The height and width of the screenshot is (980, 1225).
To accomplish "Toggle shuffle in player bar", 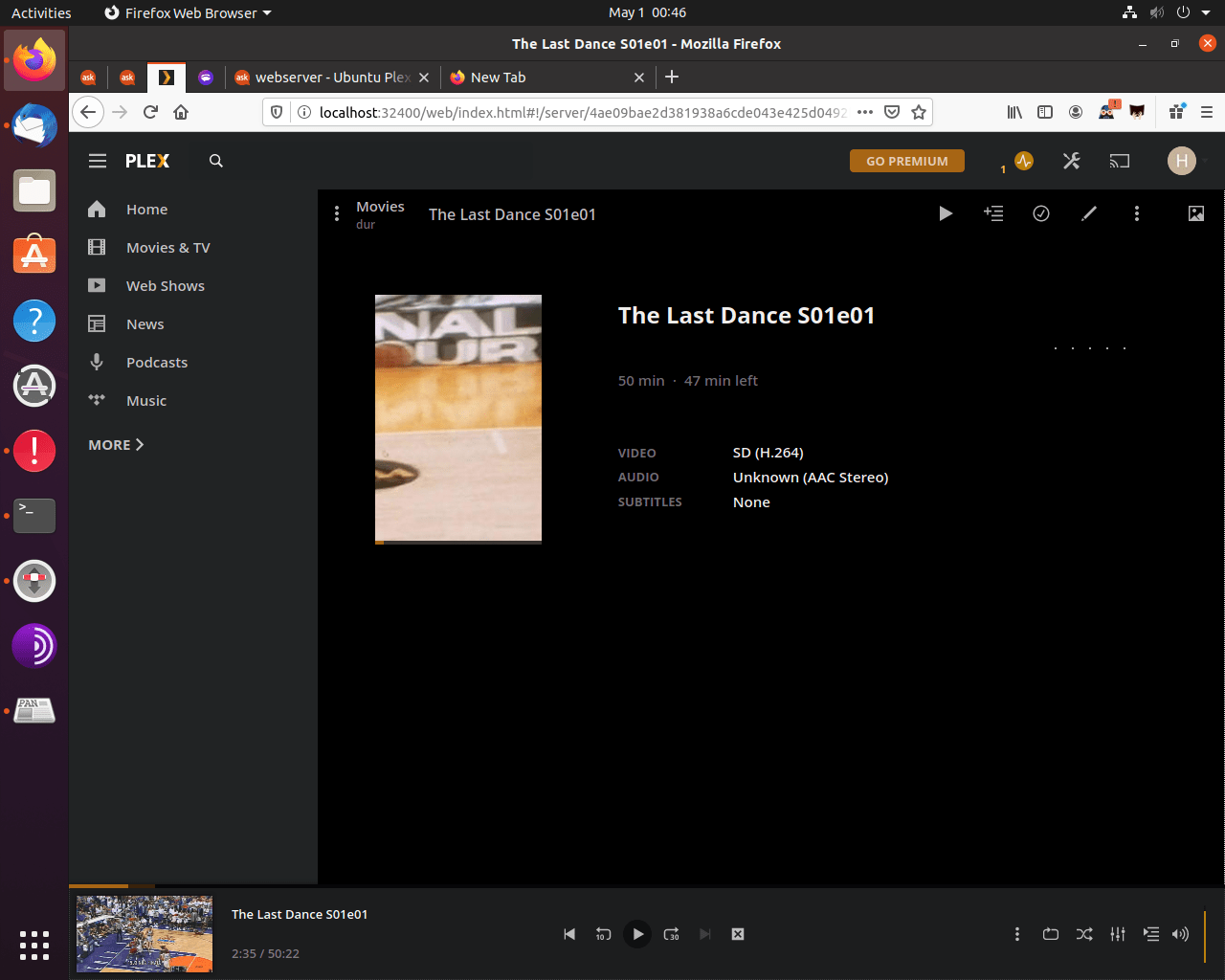I will click(1084, 934).
